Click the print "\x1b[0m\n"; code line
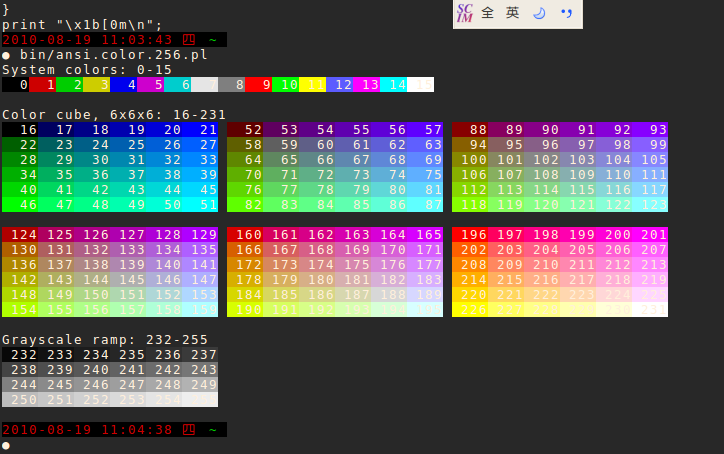 (x=82, y=25)
